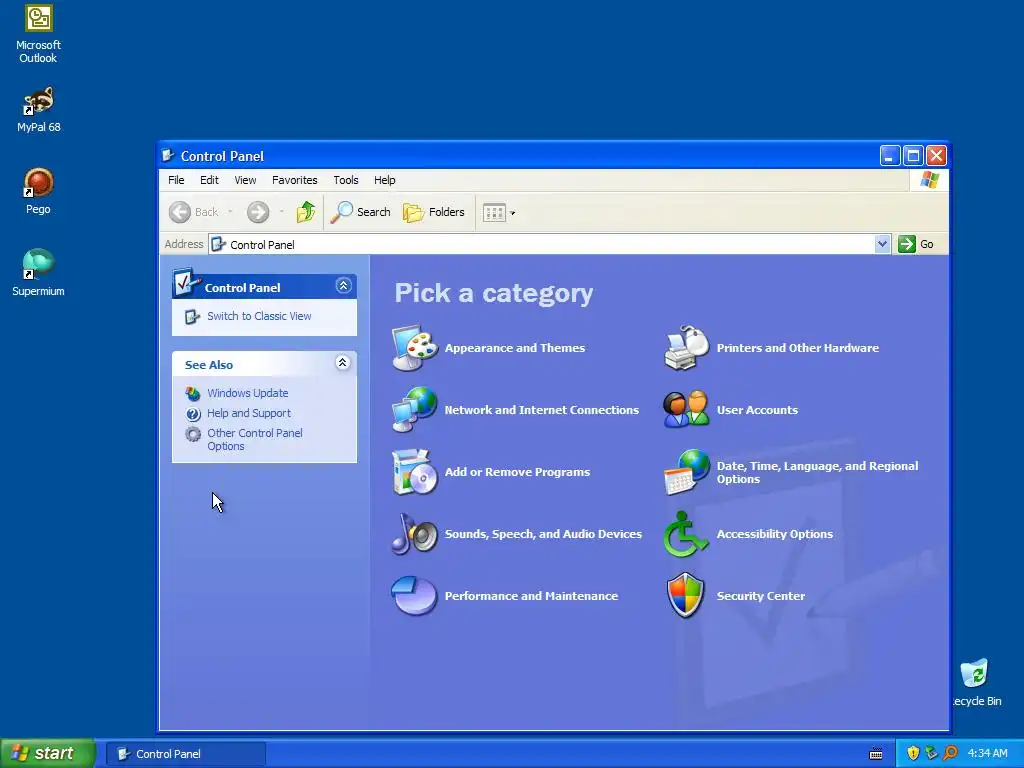Screen dimensions: 1024x768
Task: Click the taskbar clock showing 4:34 AM
Action: [987, 754]
